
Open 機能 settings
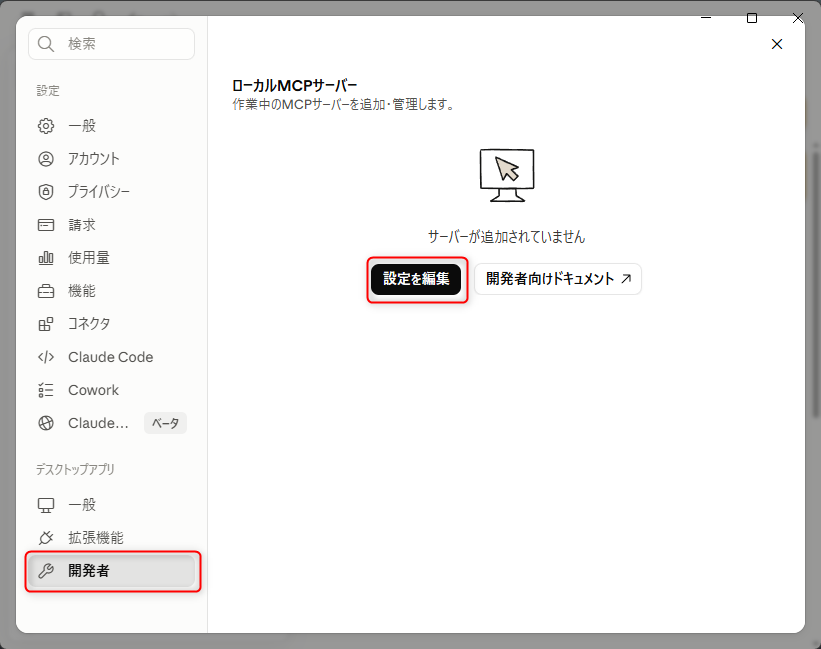point(112,291)
